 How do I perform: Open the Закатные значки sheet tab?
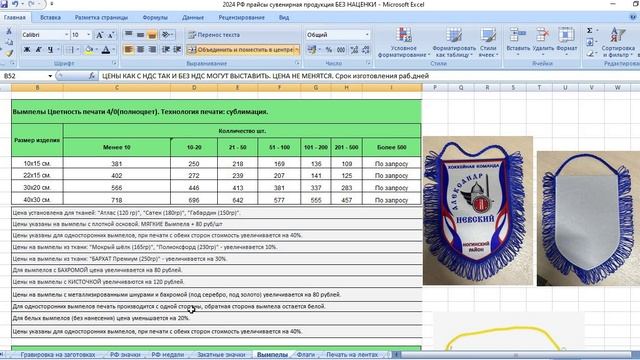[x=221, y=355]
